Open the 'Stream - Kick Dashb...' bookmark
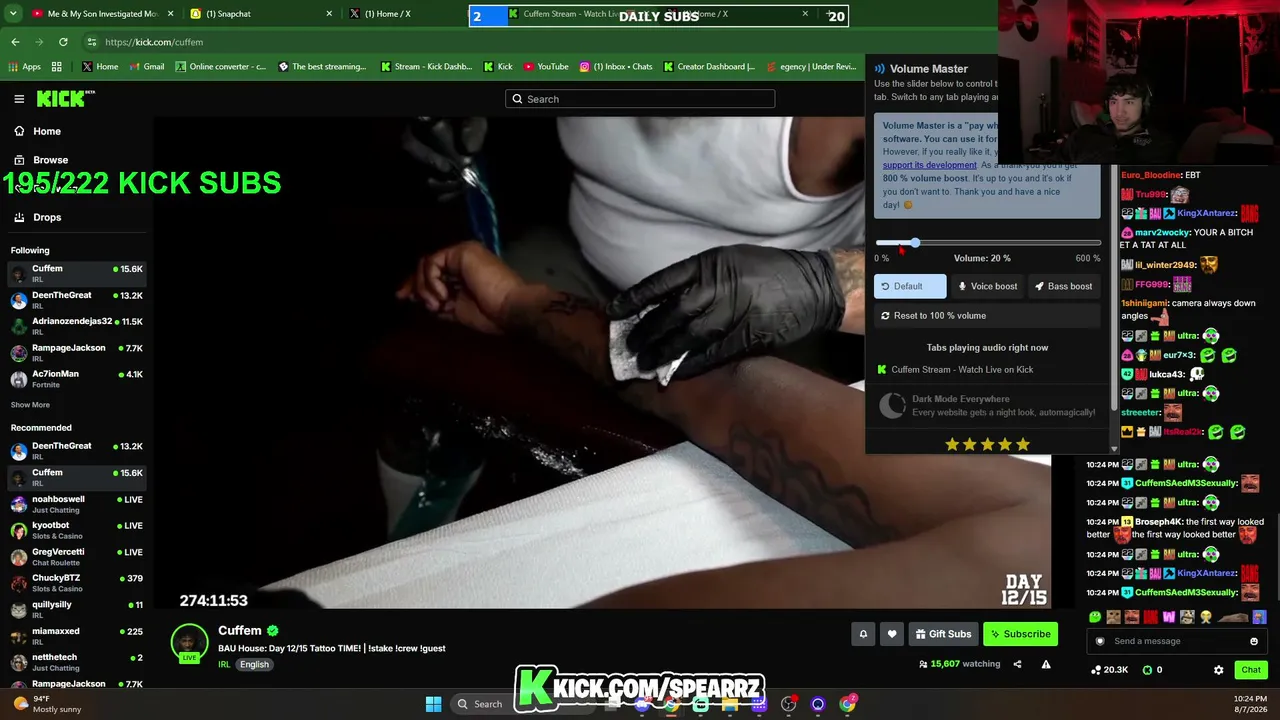Viewport: 1280px width, 720px height. click(x=427, y=67)
